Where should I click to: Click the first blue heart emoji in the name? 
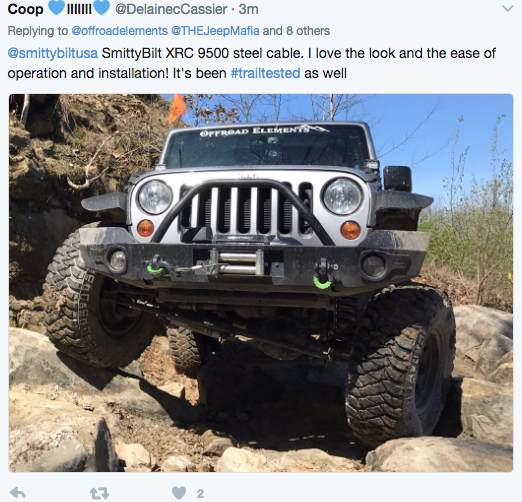tap(56, 7)
